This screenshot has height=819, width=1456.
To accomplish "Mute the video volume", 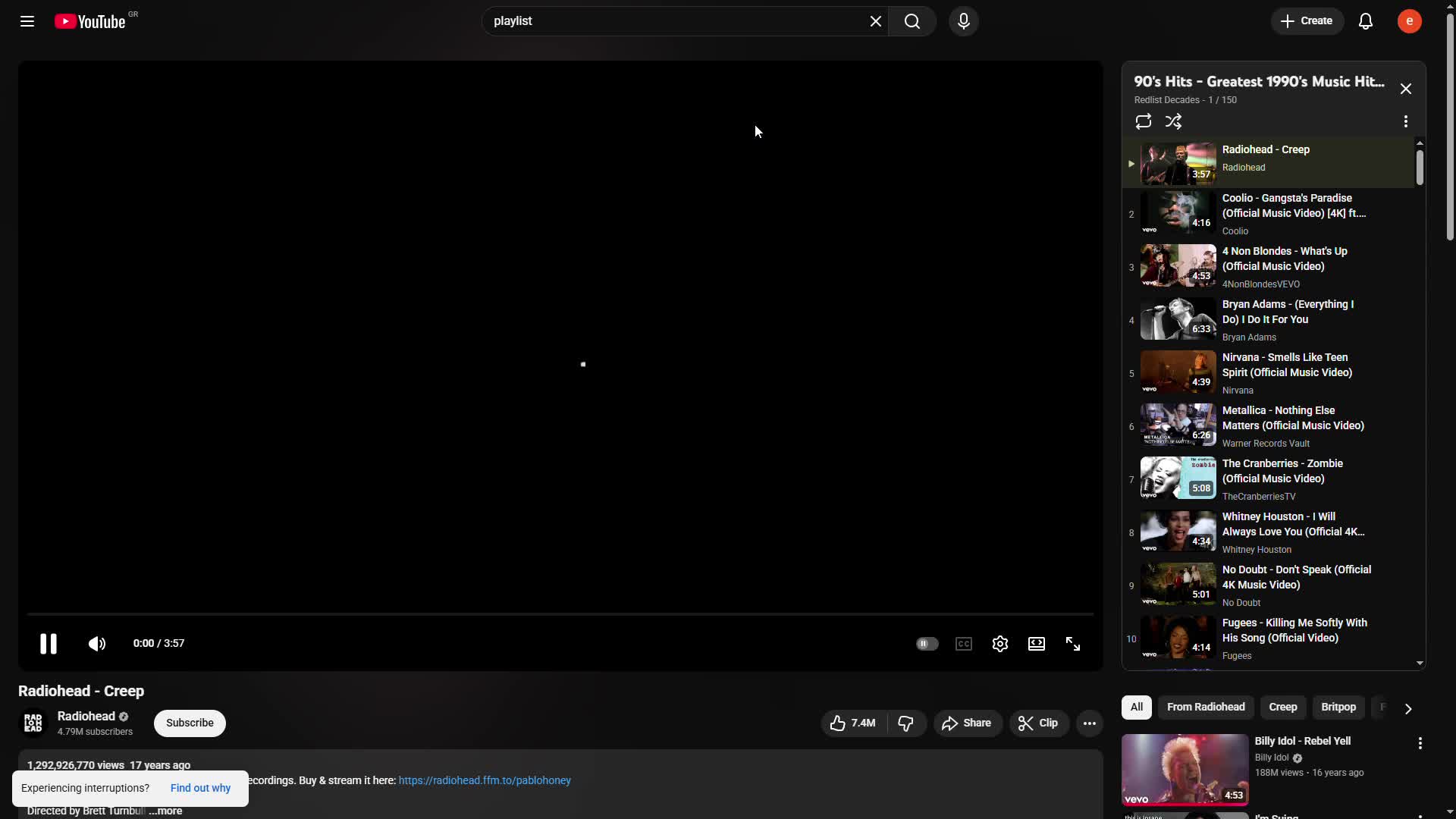I will [x=96, y=644].
